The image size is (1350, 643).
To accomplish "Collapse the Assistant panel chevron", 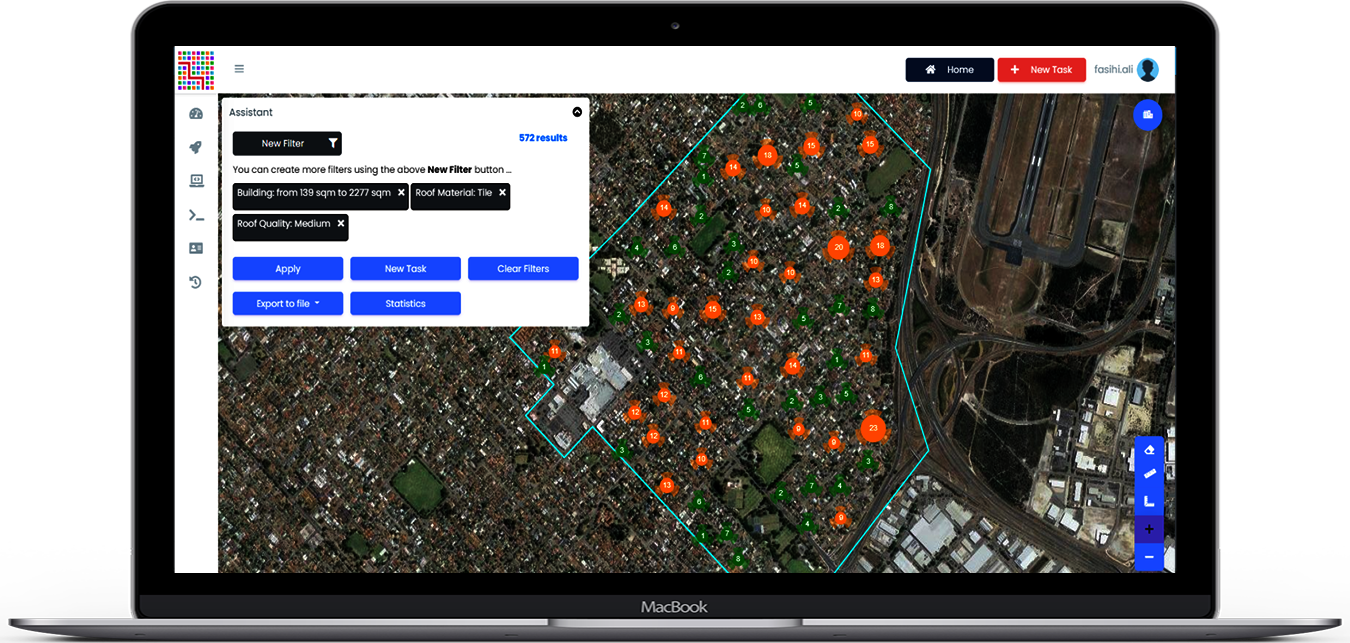I will point(577,113).
